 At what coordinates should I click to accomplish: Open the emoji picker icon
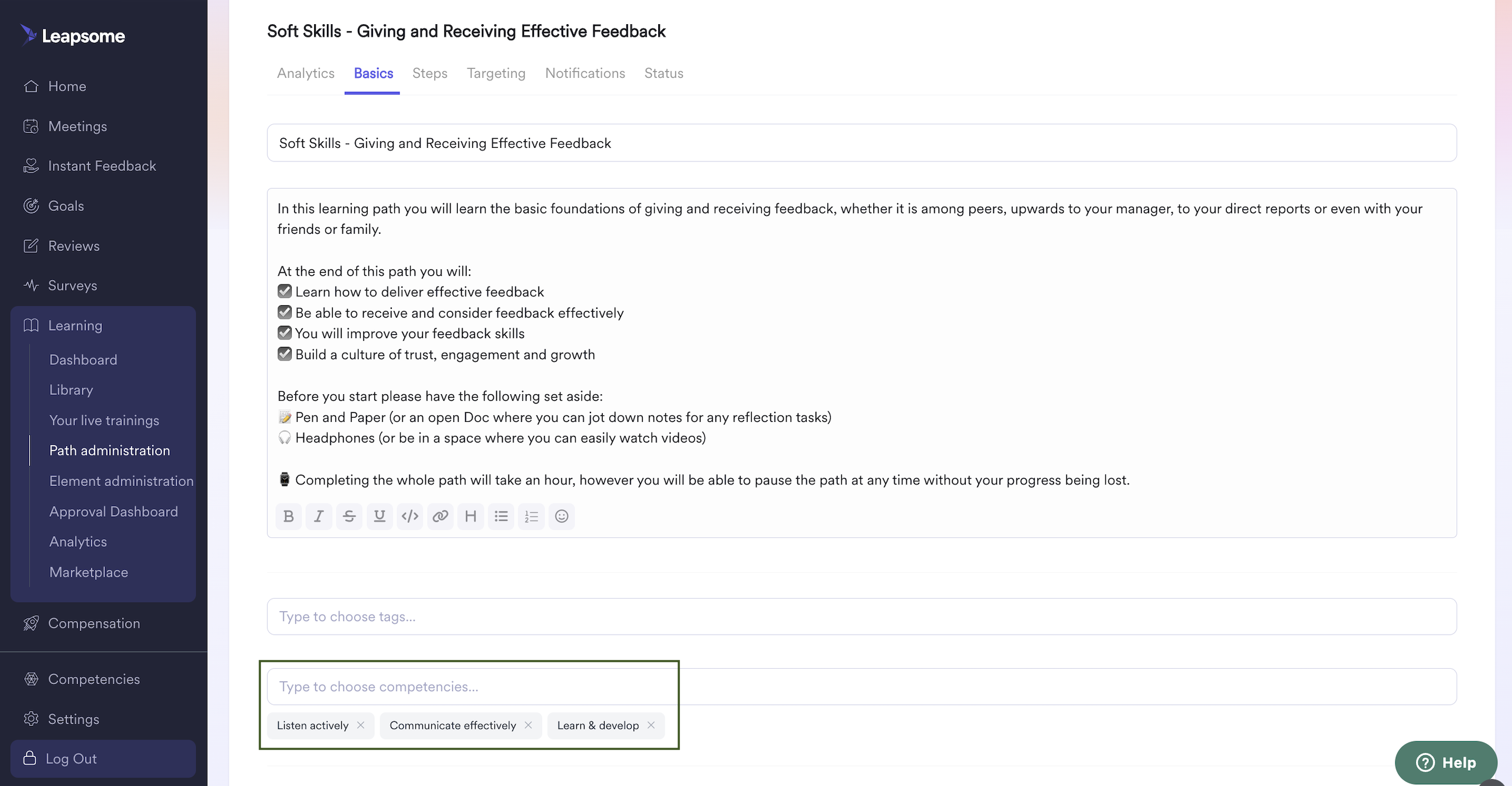tap(562, 516)
